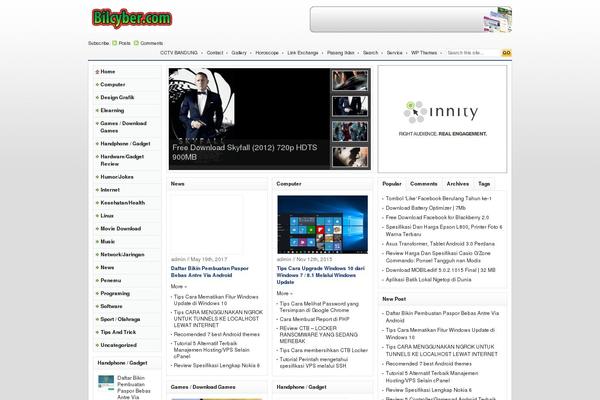Open Aplikasi Batik Lokal Ngetop di Dunia
The height and width of the screenshot is (400, 600).
pos(428,280)
